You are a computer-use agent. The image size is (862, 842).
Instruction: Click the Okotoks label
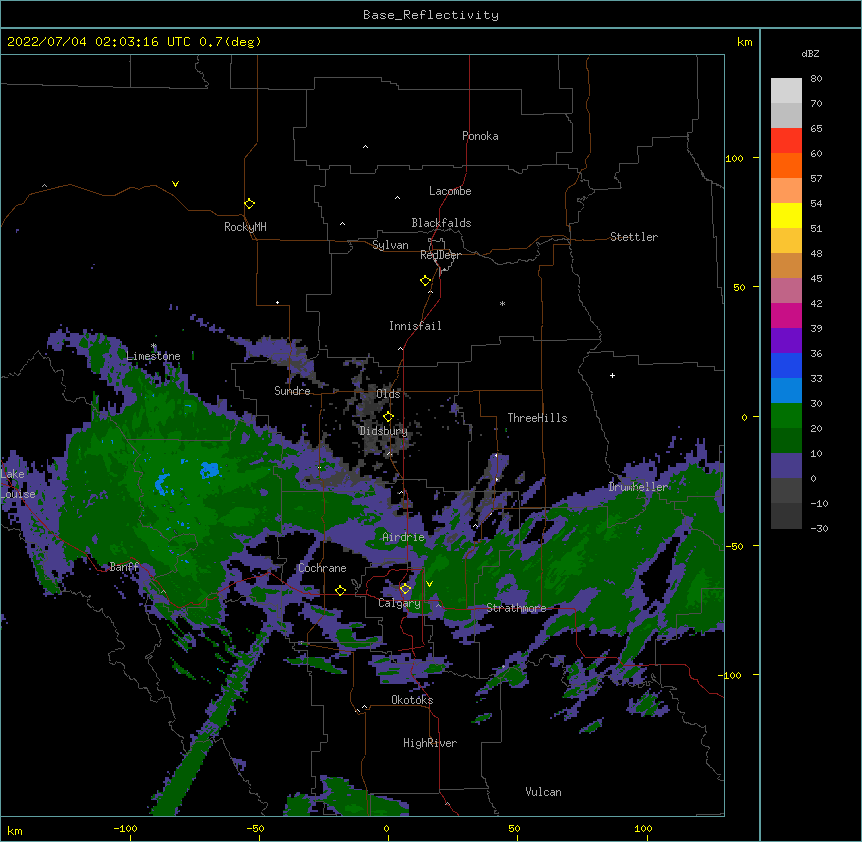pyautogui.click(x=412, y=700)
